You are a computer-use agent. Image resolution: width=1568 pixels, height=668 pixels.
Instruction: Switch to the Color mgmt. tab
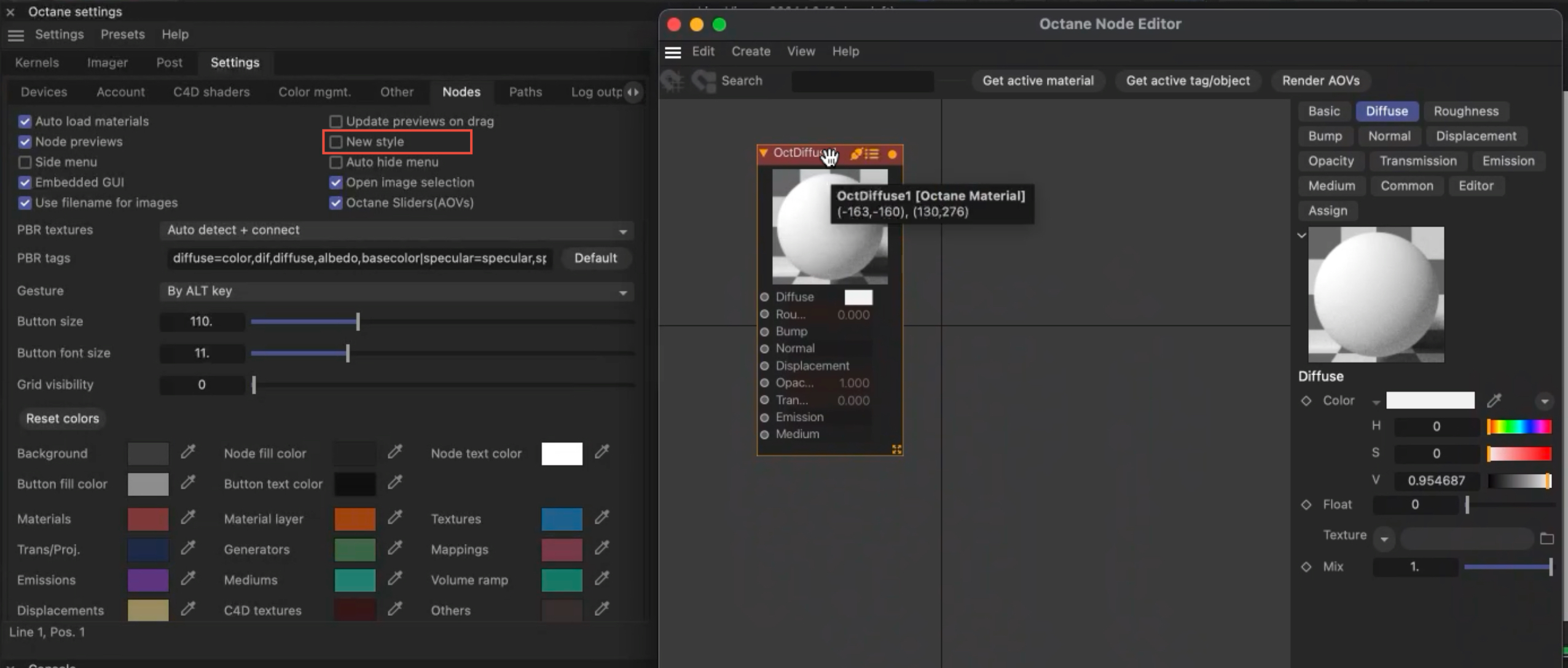point(315,92)
